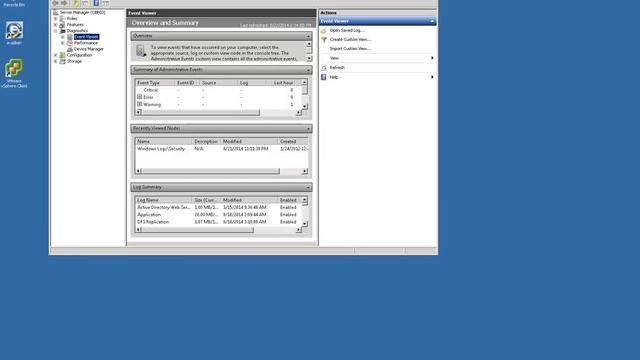This screenshot has height=360, width=640.
Task: Click the Back arrow in the toolbar
Action: click(x=55, y=3)
